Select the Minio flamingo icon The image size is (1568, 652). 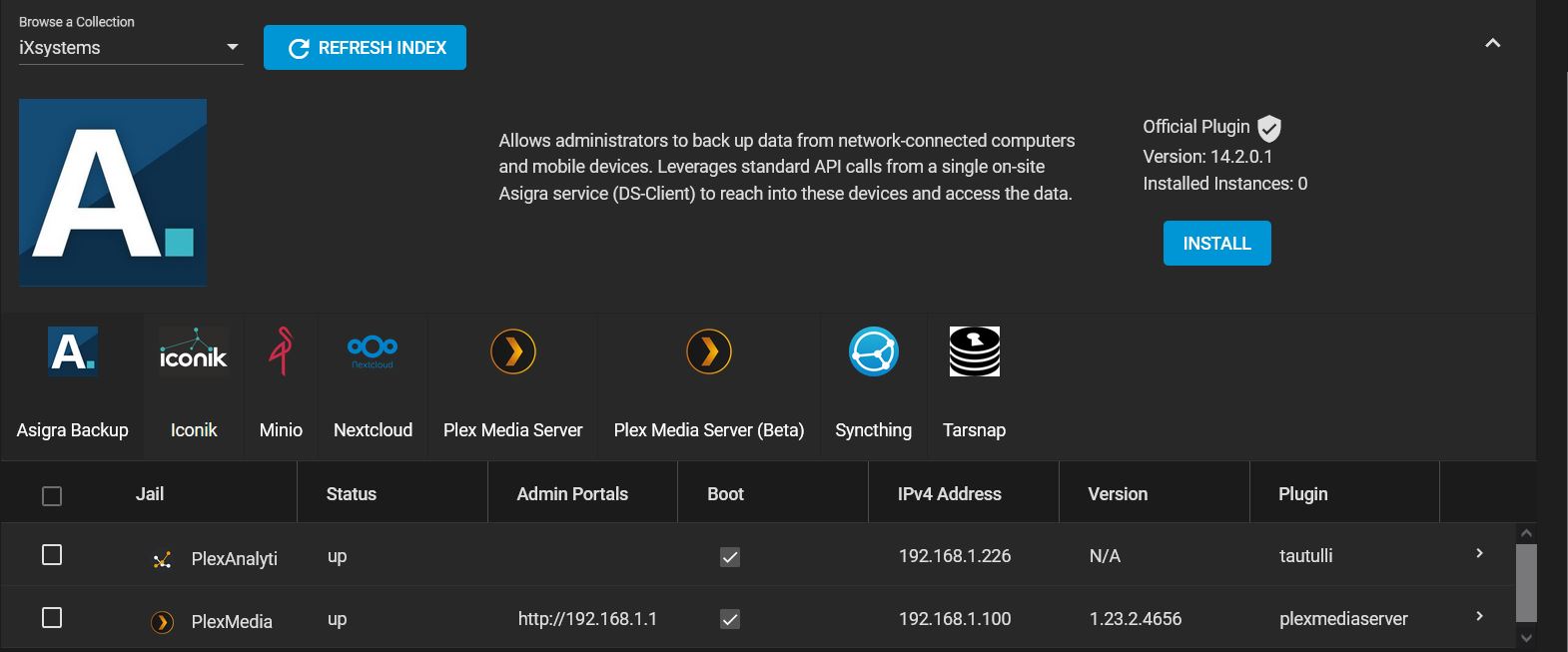click(x=281, y=351)
